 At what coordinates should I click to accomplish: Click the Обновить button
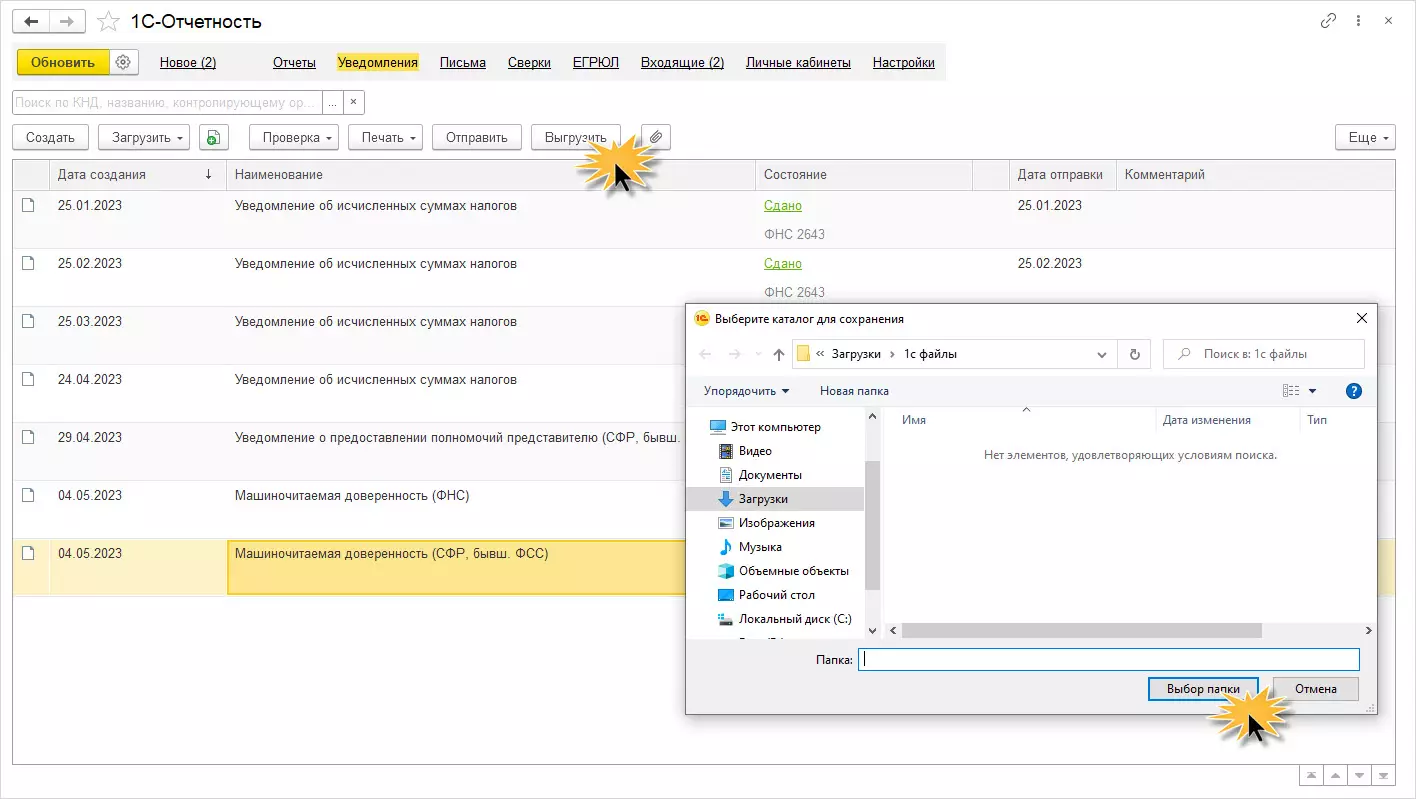pos(63,62)
